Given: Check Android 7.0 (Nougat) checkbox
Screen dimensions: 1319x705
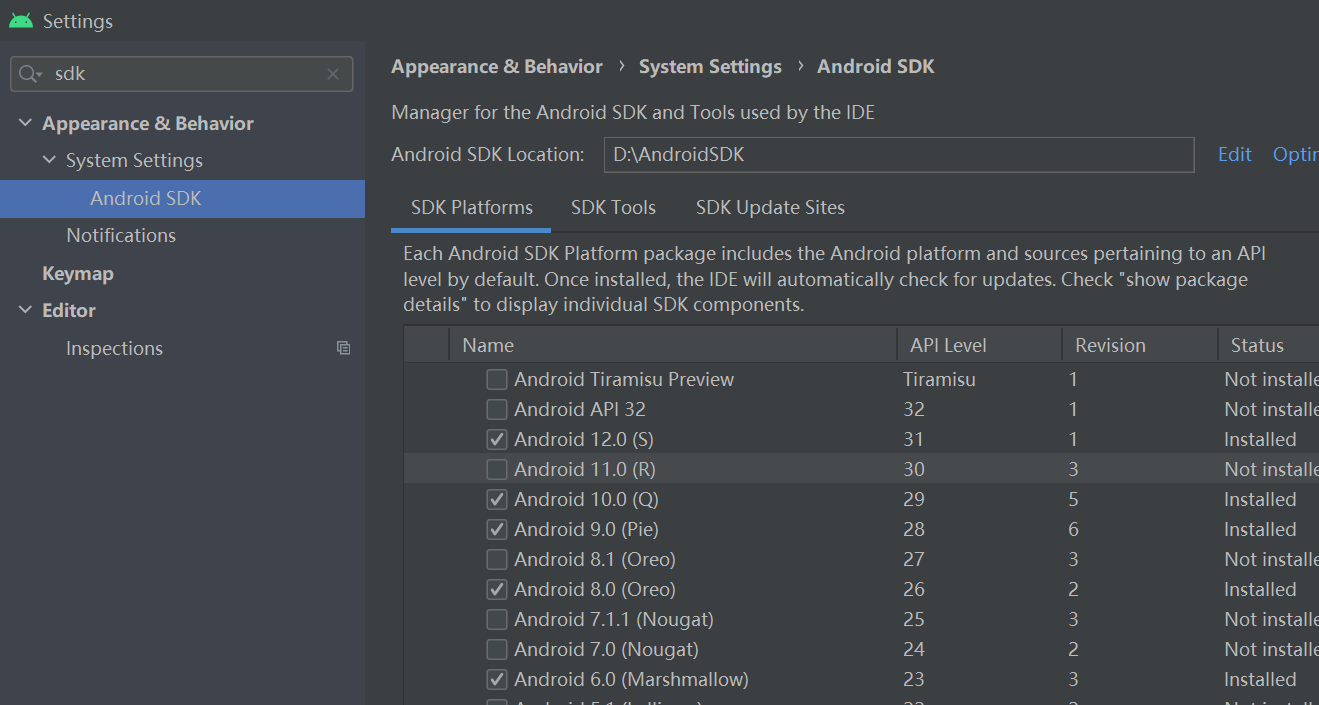Looking at the screenshot, I should click(x=496, y=649).
